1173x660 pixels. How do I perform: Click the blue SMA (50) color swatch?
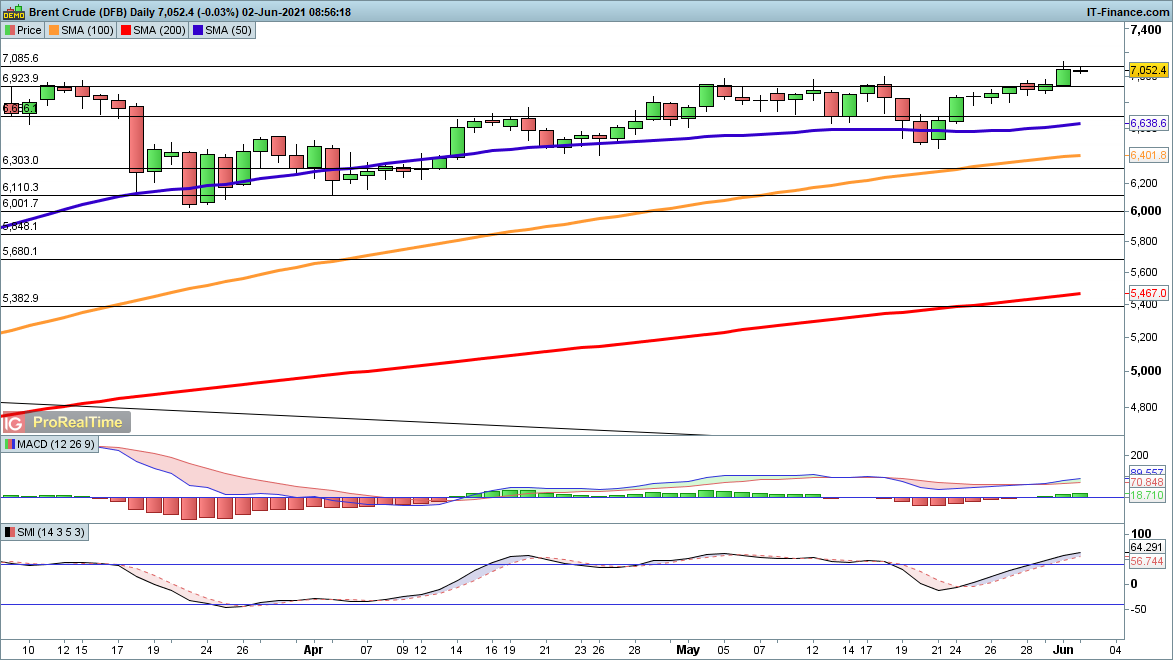tap(199, 31)
